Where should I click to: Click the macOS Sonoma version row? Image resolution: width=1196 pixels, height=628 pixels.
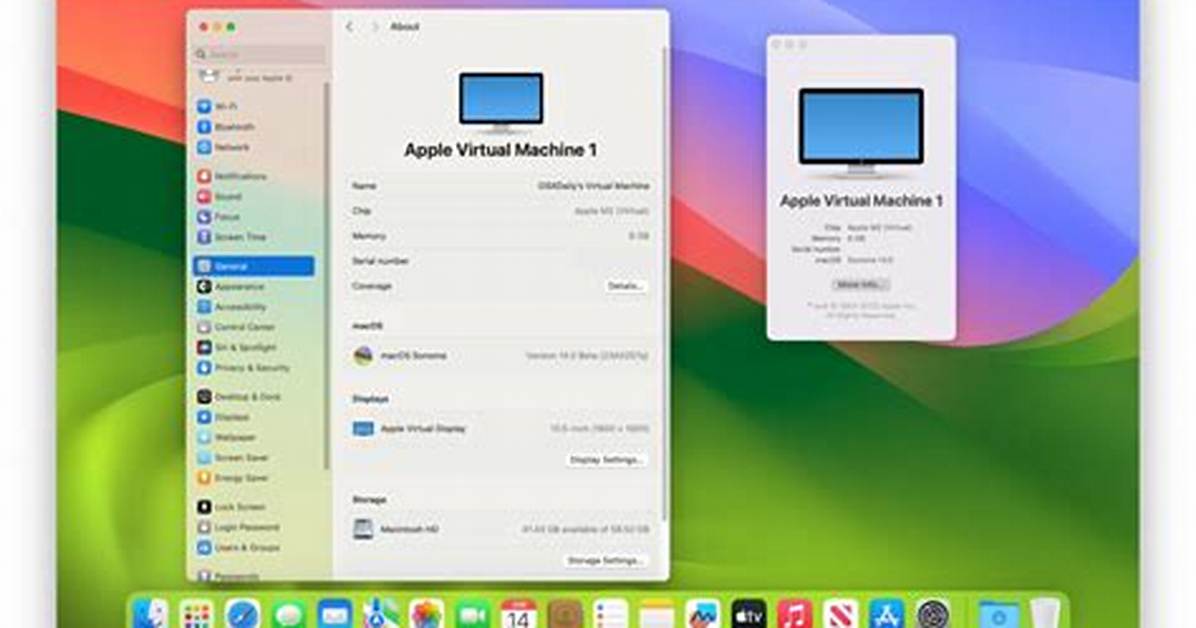coord(500,356)
